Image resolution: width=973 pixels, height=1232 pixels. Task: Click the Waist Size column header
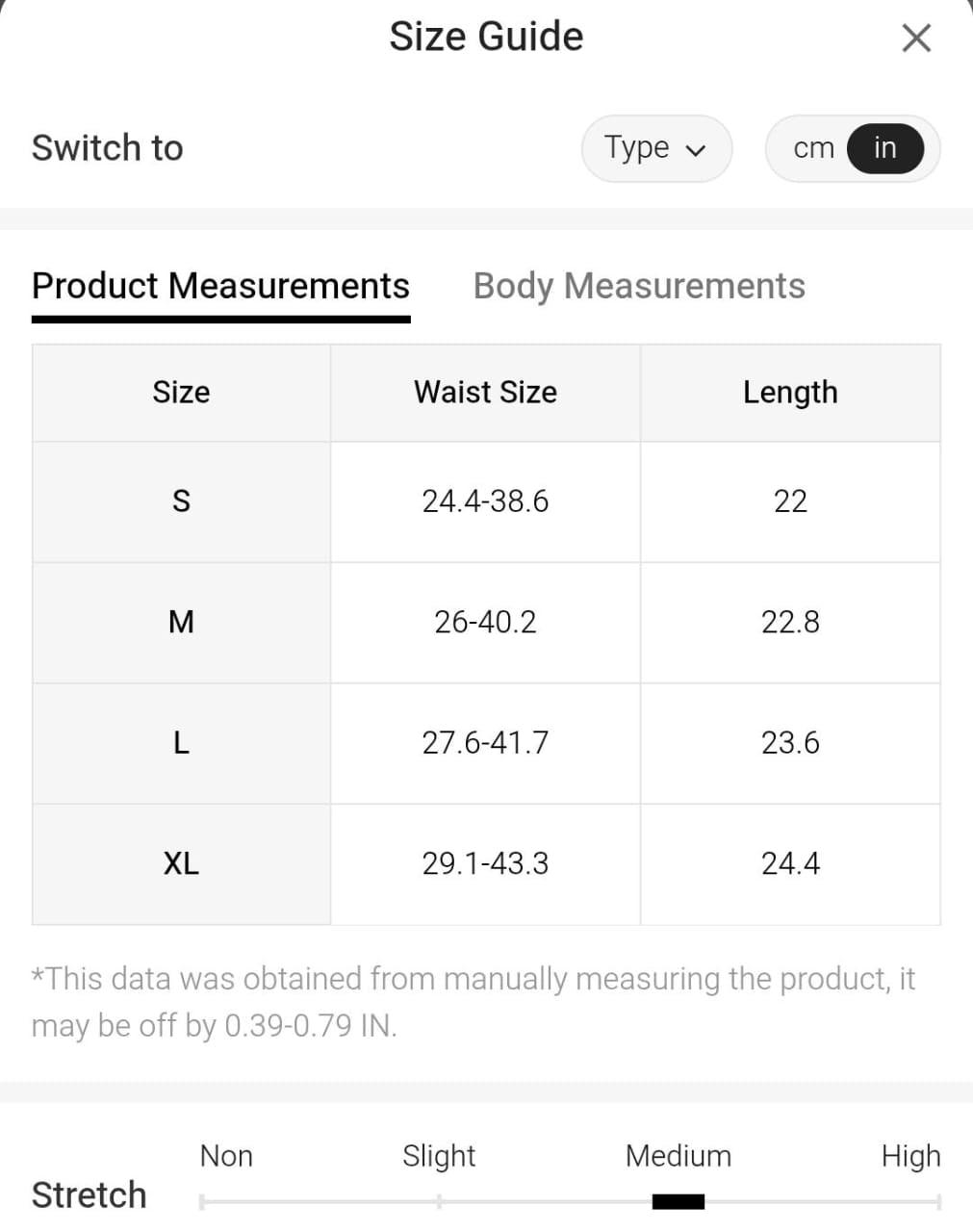[x=485, y=393]
